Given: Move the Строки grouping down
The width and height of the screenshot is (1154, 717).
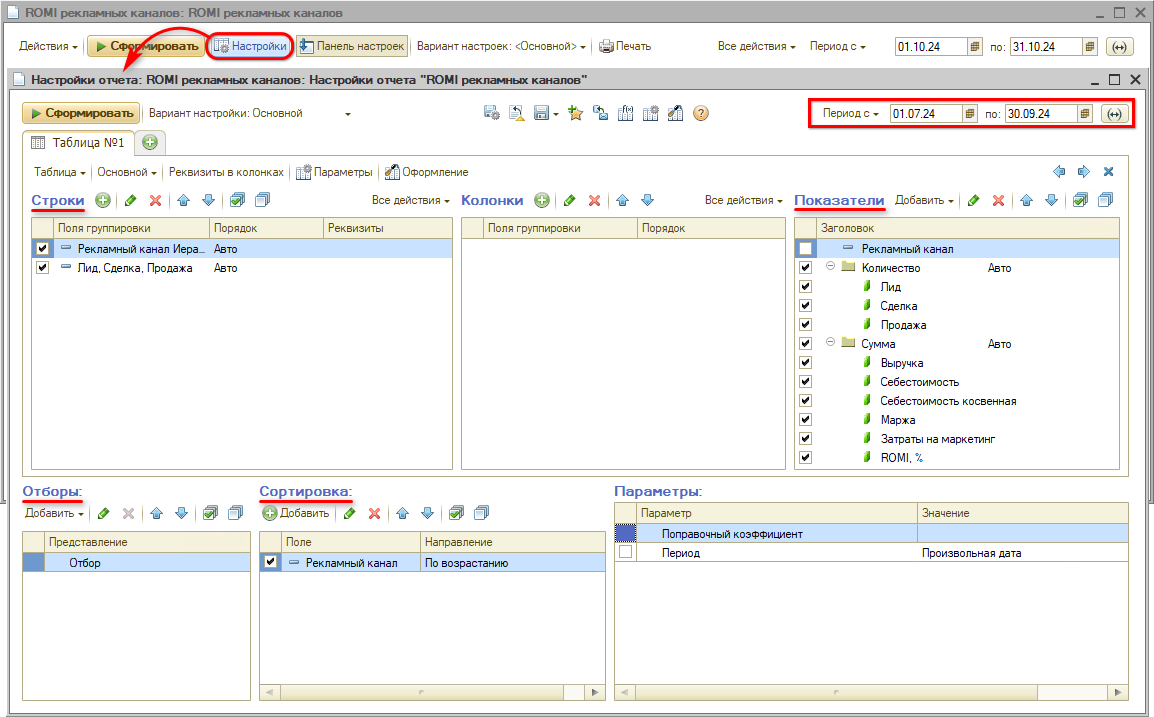Looking at the screenshot, I should tap(208, 200).
